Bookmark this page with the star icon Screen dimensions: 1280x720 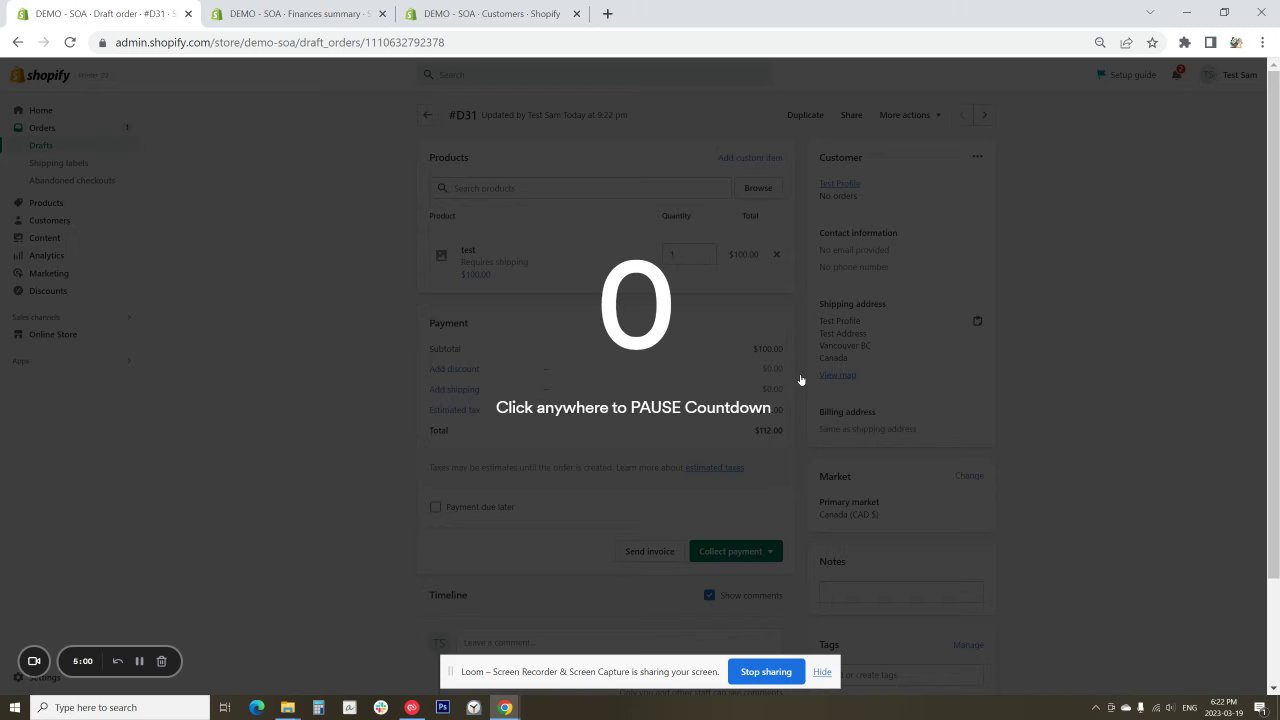click(1152, 42)
